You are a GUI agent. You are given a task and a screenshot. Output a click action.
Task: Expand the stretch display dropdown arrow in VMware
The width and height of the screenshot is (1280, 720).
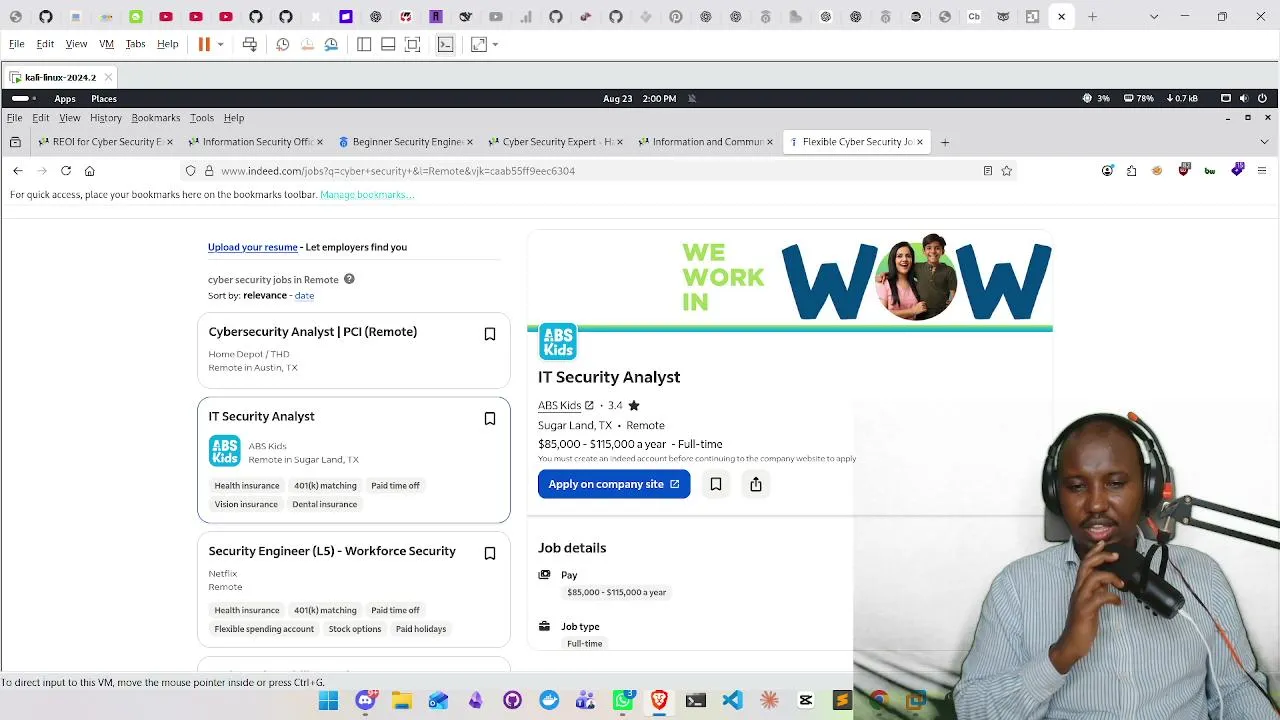[x=495, y=44]
